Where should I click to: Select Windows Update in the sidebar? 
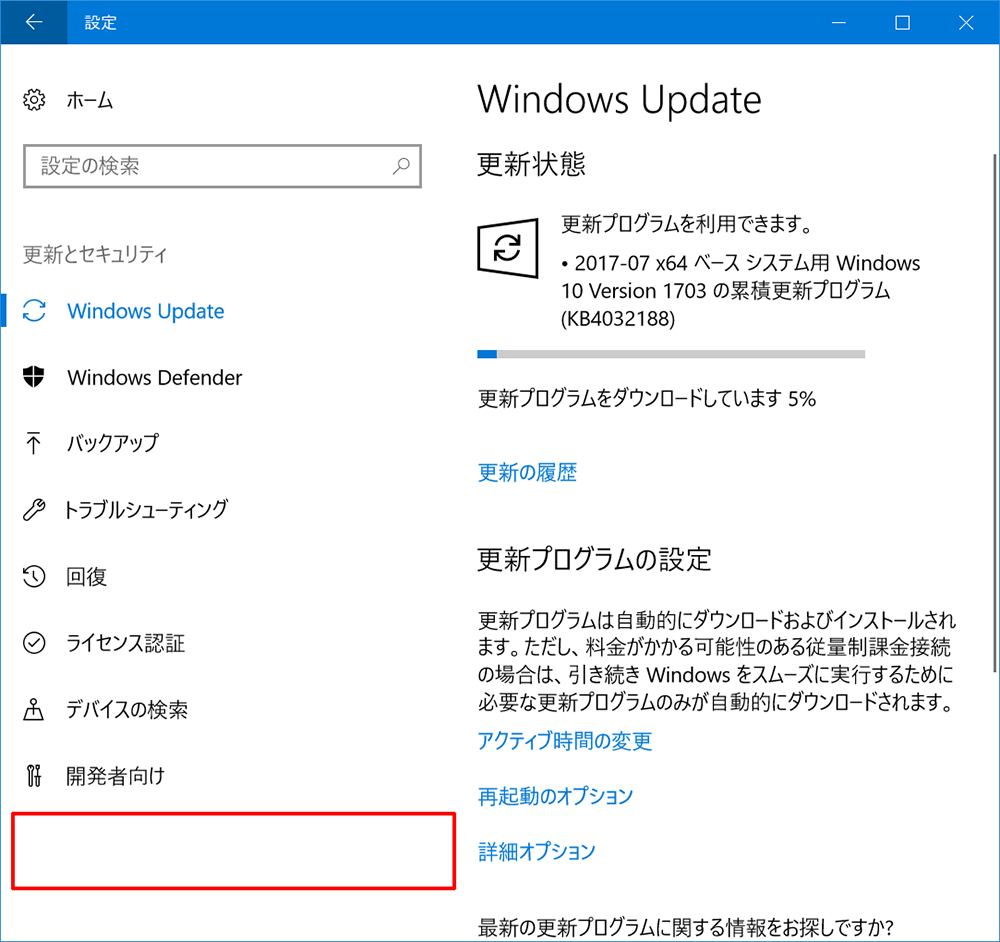coord(146,311)
